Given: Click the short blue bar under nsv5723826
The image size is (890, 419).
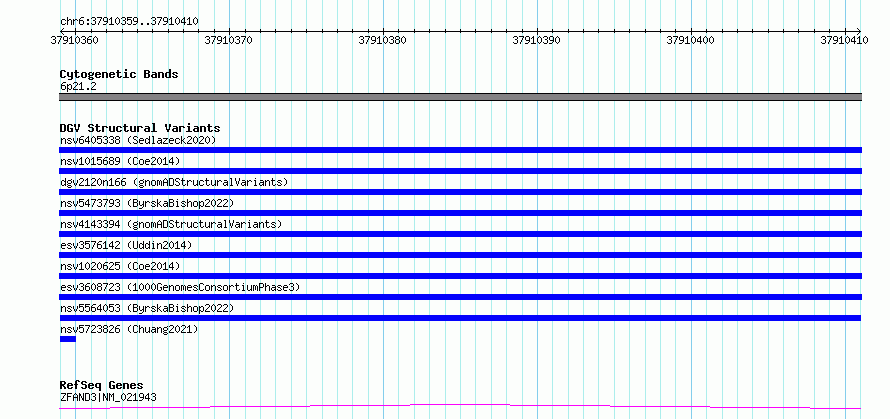Looking at the screenshot, I should coord(68,339).
